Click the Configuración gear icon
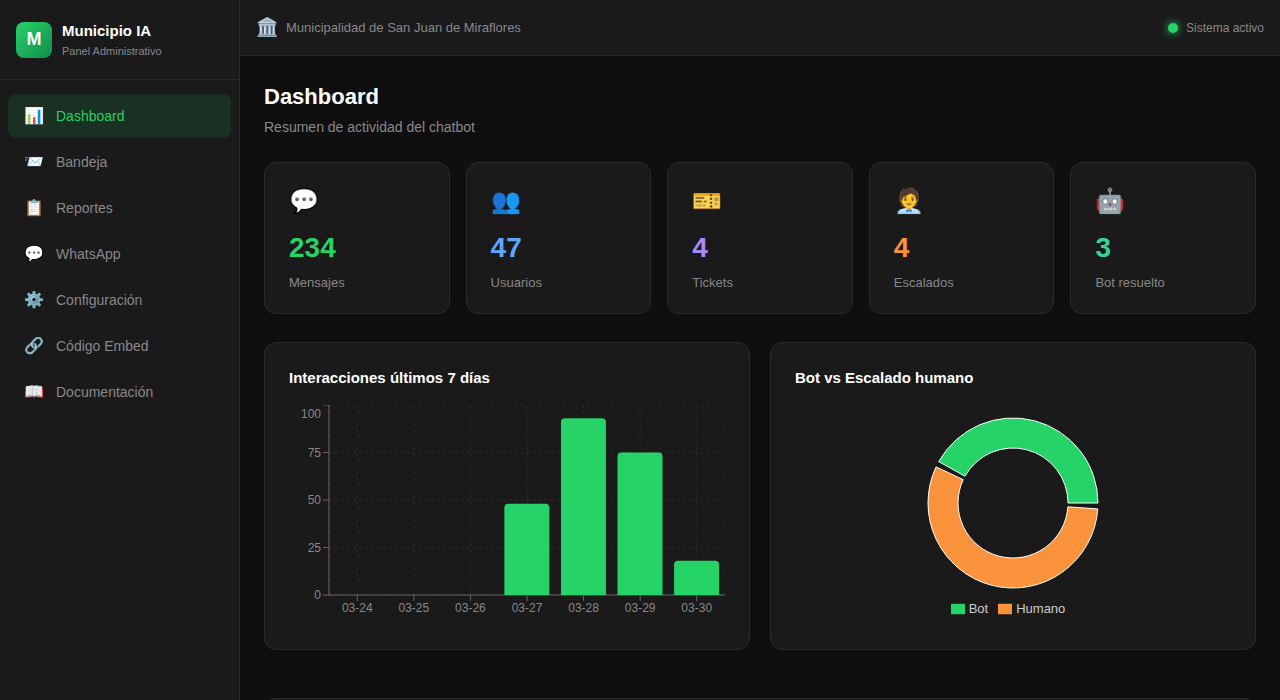This screenshot has height=700, width=1280. pos(34,300)
